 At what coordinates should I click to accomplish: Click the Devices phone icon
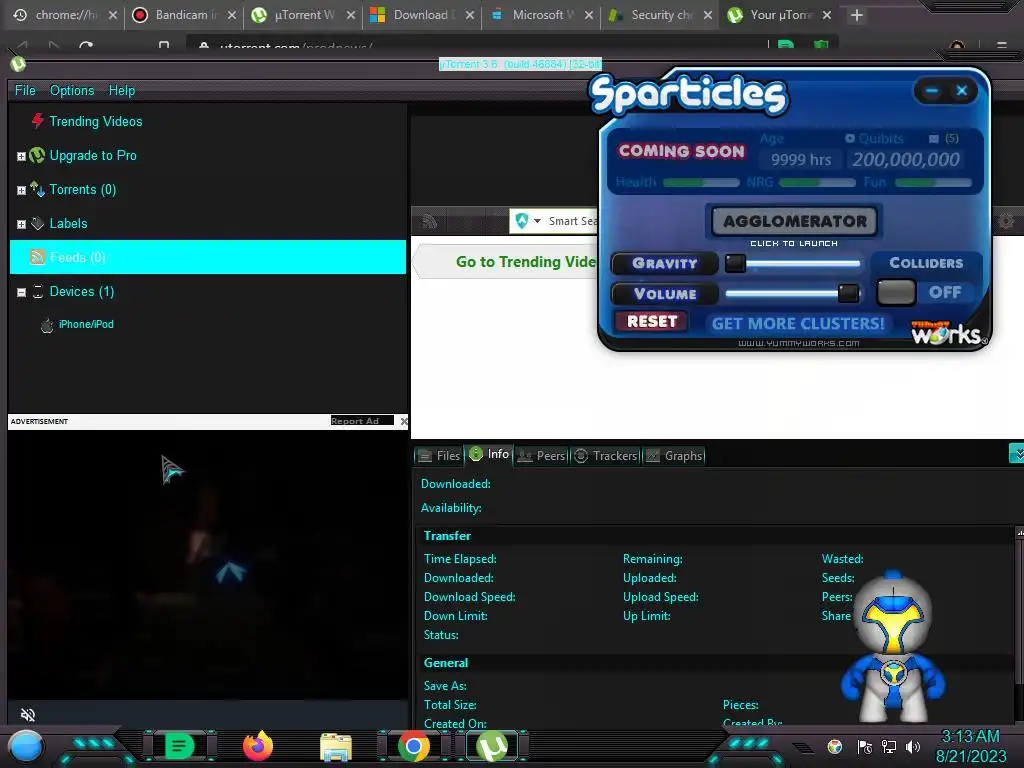tap(38, 291)
